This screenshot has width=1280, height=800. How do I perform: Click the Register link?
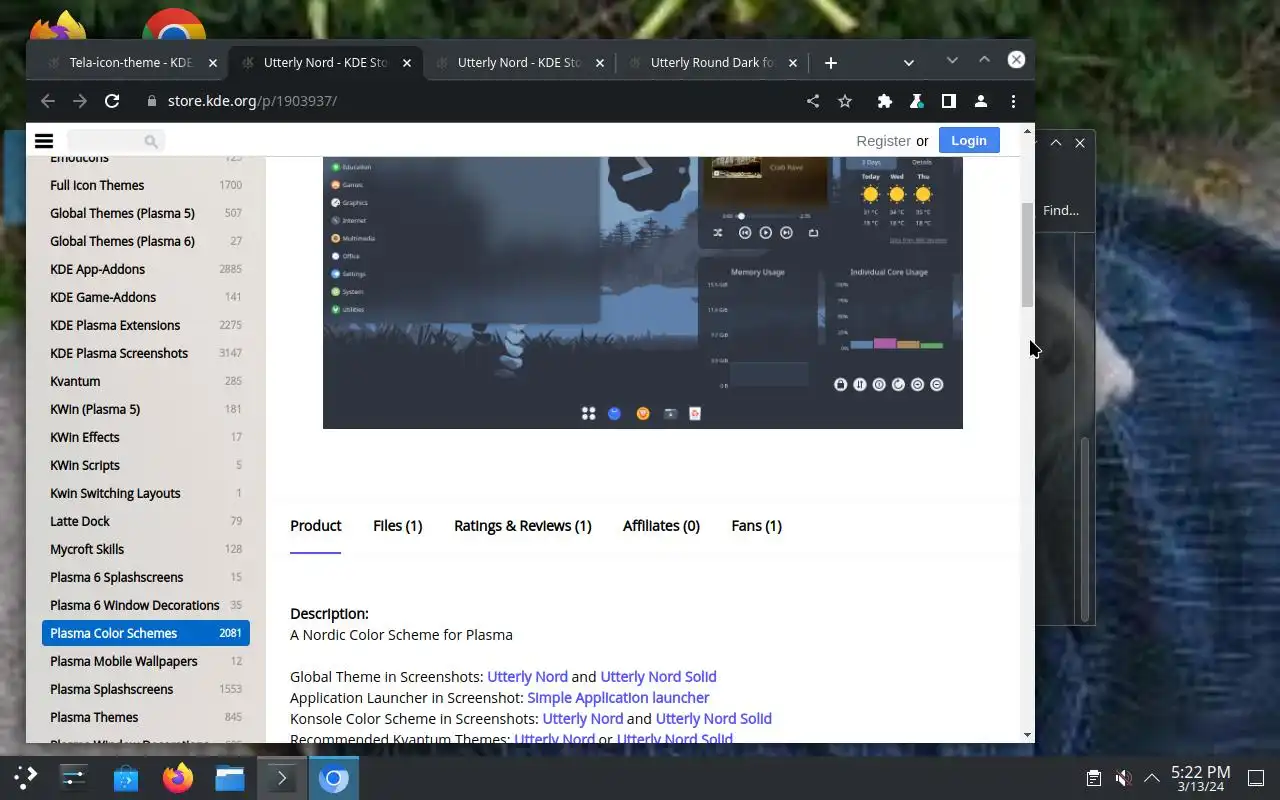(x=883, y=141)
